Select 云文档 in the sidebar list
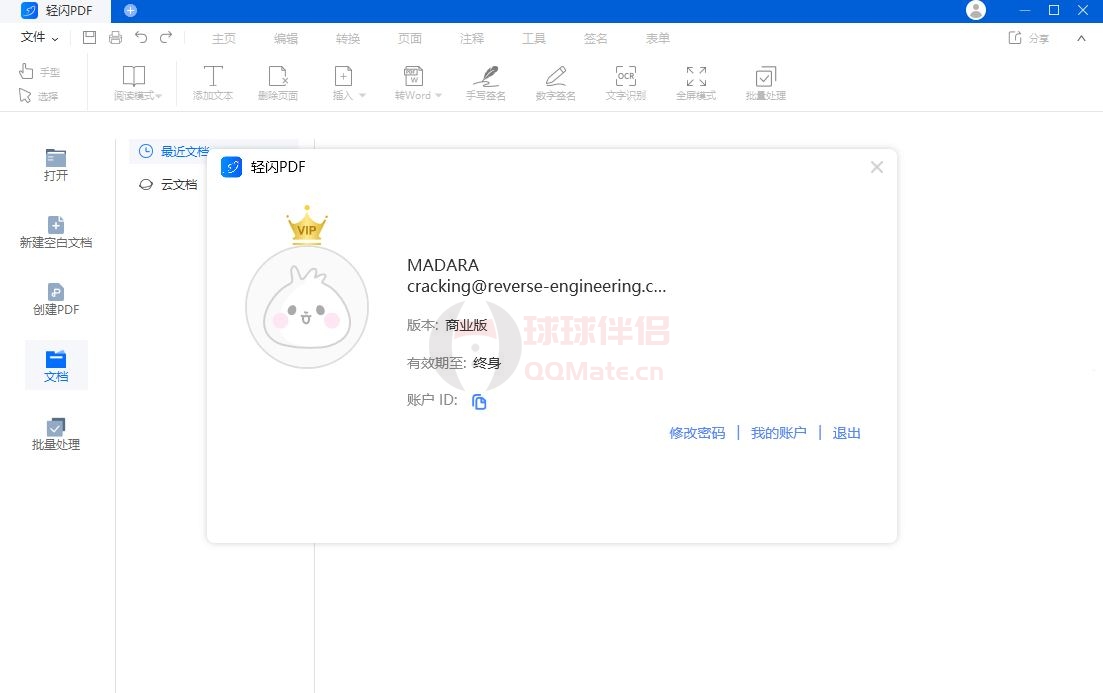 [x=179, y=184]
